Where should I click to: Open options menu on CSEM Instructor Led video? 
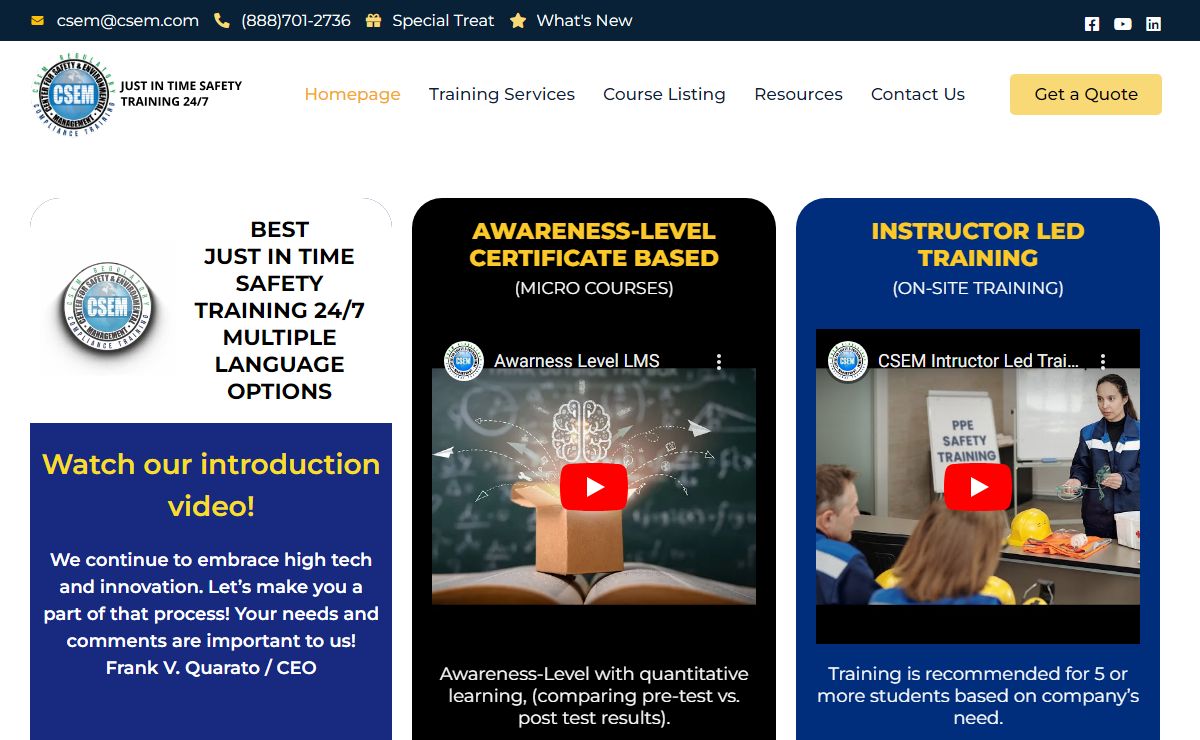[x=1102, y=361]
